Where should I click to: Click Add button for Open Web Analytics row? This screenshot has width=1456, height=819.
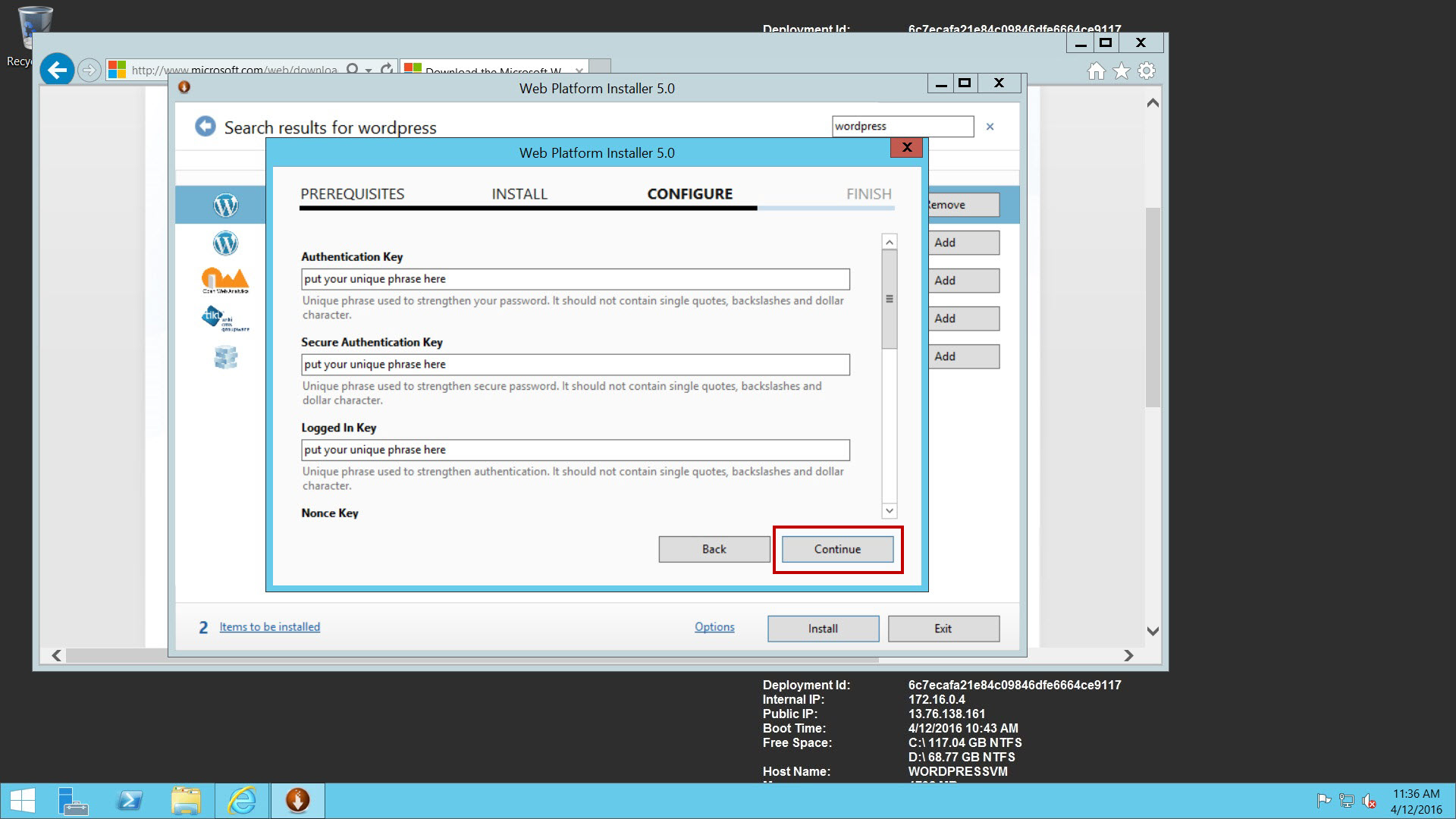coord(963,281)
